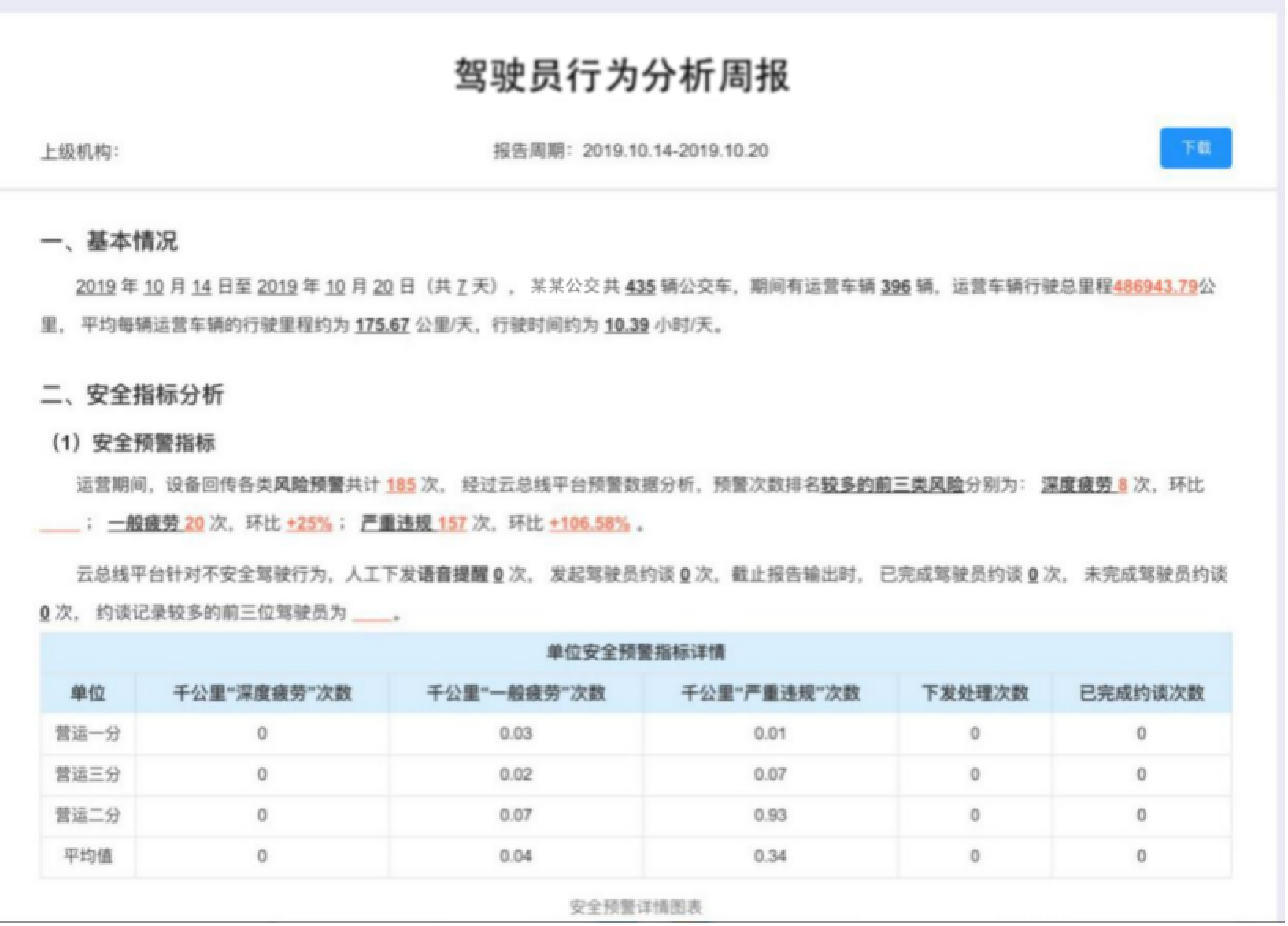Click the 安全预警详情图表 caption
This screenshot has height=926, width=1288.
click(x=635, y=908)
